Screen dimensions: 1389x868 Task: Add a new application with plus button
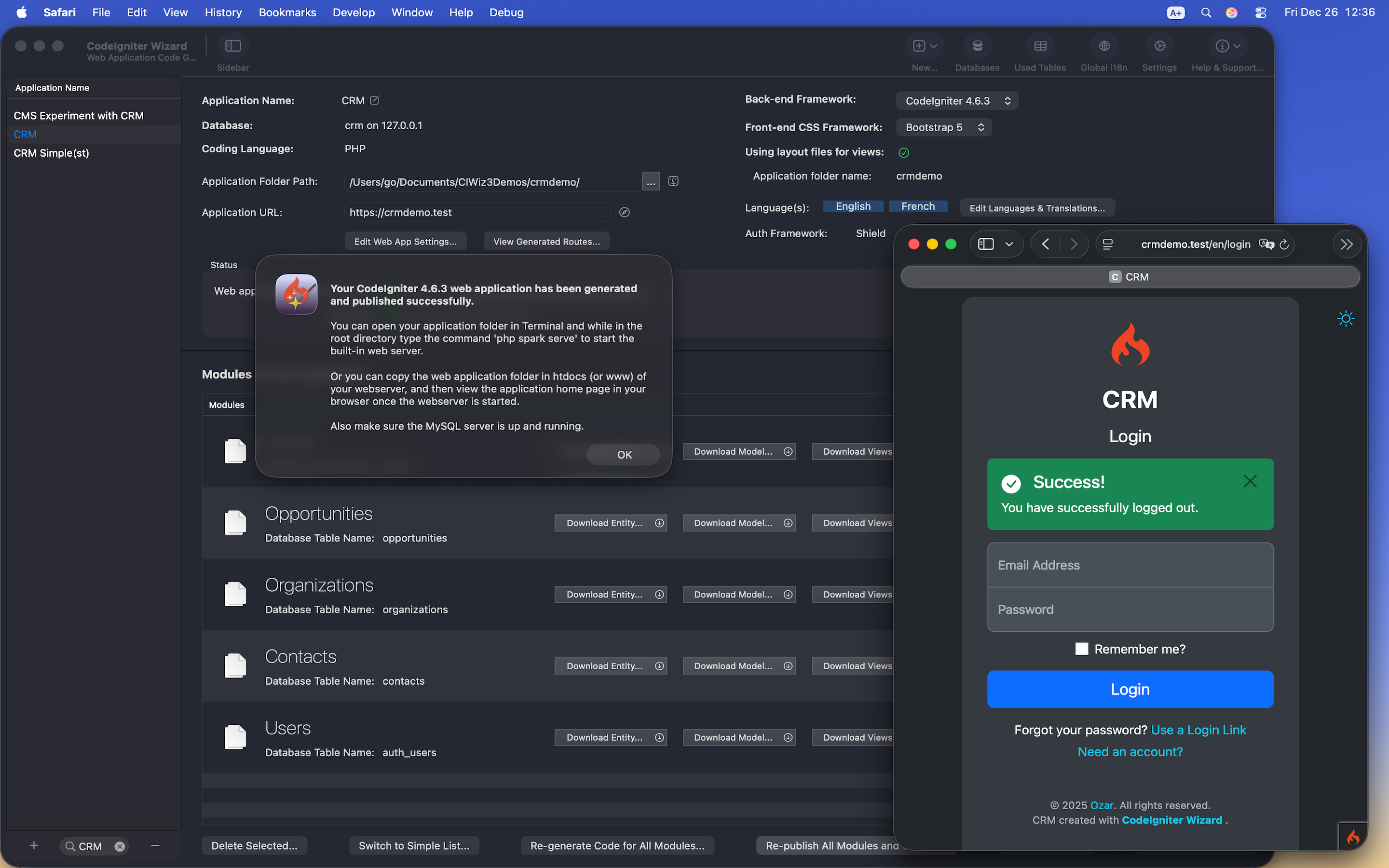[34, 846]
